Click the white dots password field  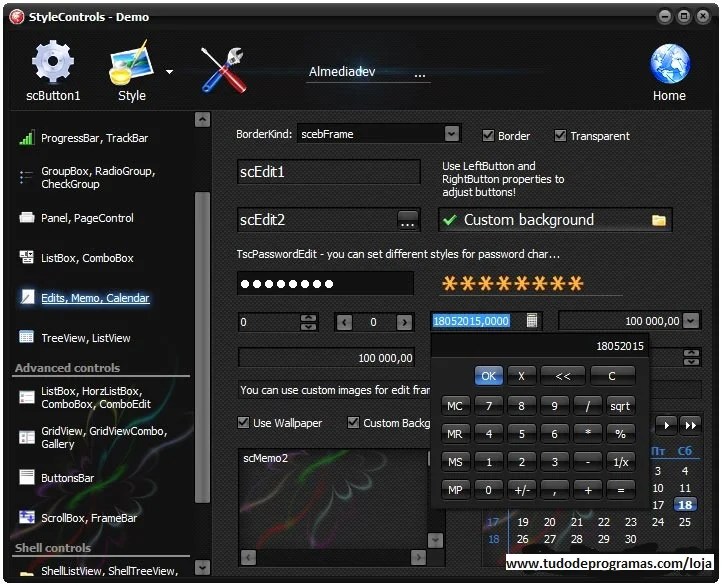pos(326,284)
